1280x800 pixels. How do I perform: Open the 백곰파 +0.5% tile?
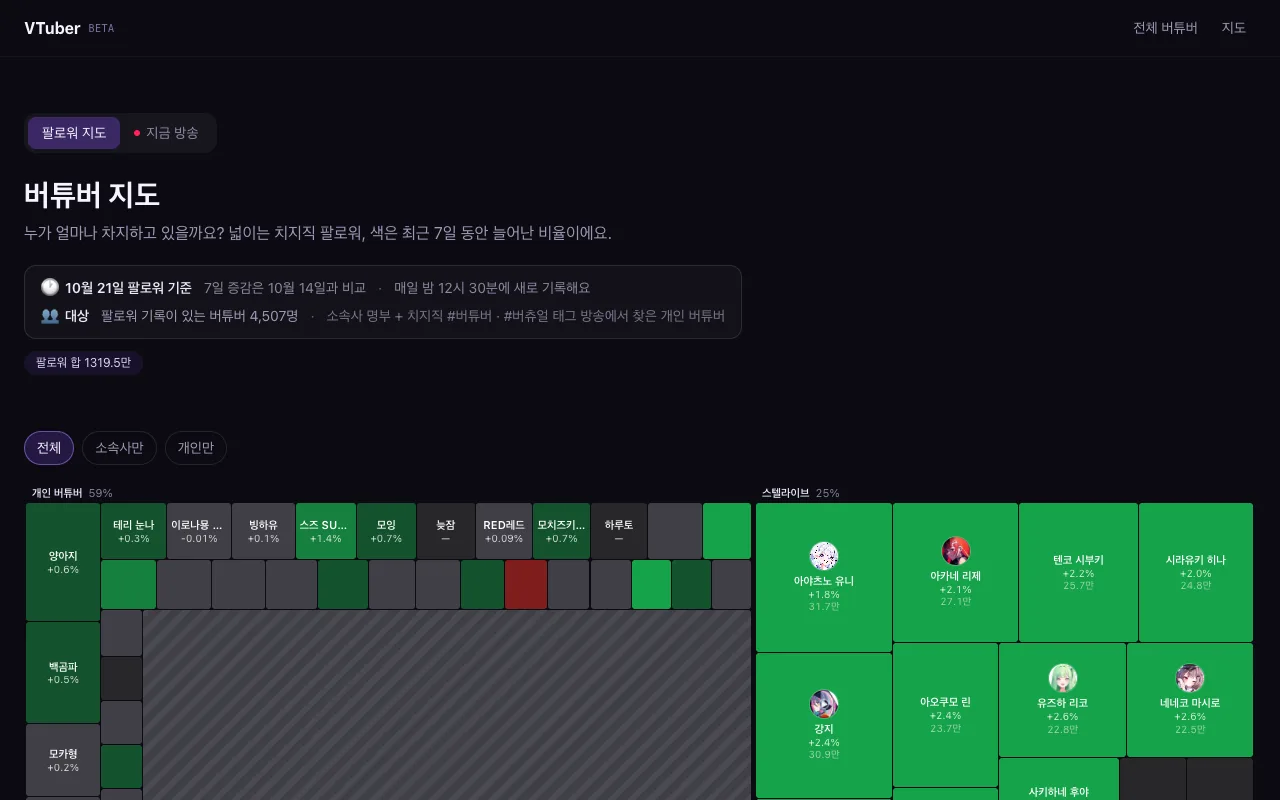[63, 673]
